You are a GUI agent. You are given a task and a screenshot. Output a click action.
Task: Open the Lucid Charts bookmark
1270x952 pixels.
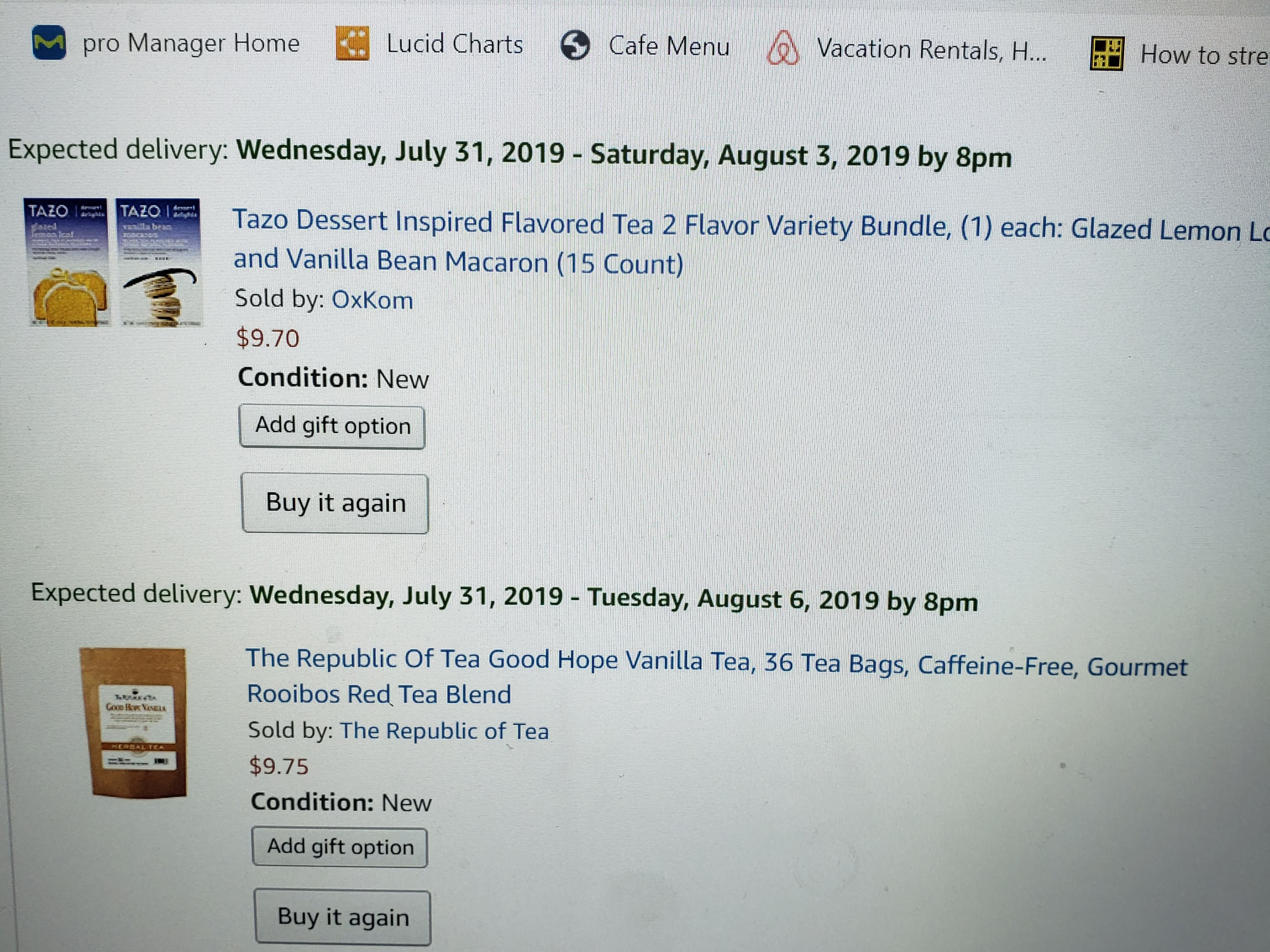pyautogui.click(x=454, y=44)
